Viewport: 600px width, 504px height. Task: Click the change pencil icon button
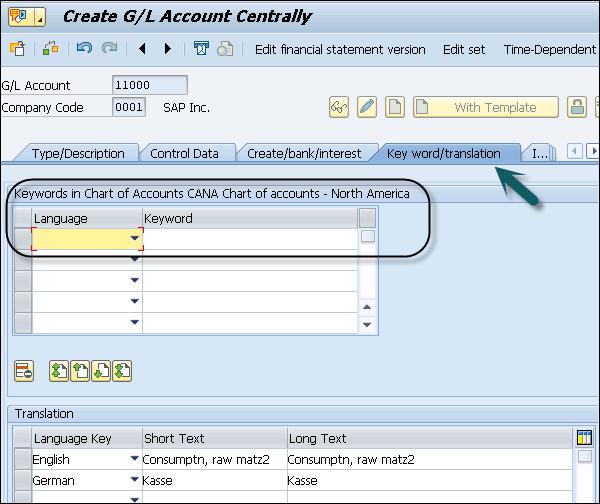click(367, 107)
